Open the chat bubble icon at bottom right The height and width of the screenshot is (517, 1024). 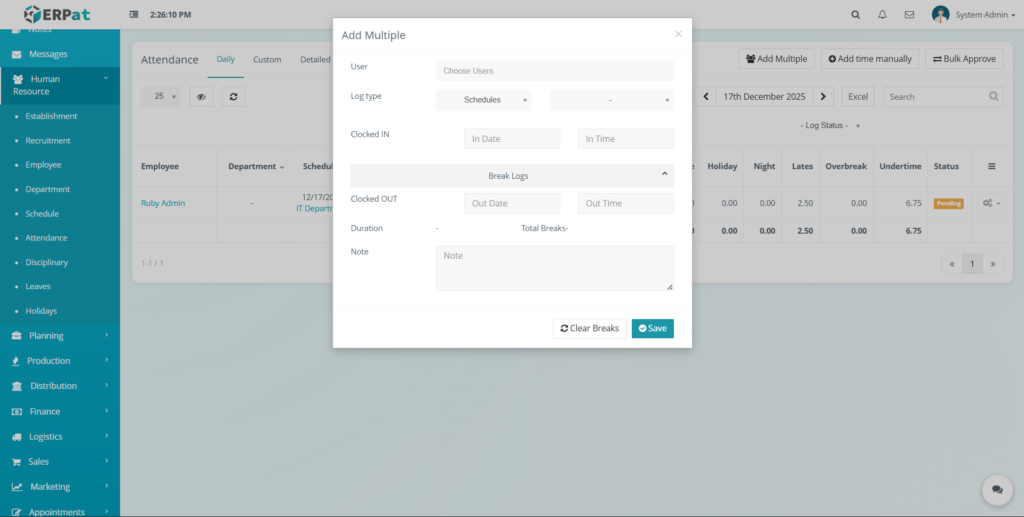997,490
